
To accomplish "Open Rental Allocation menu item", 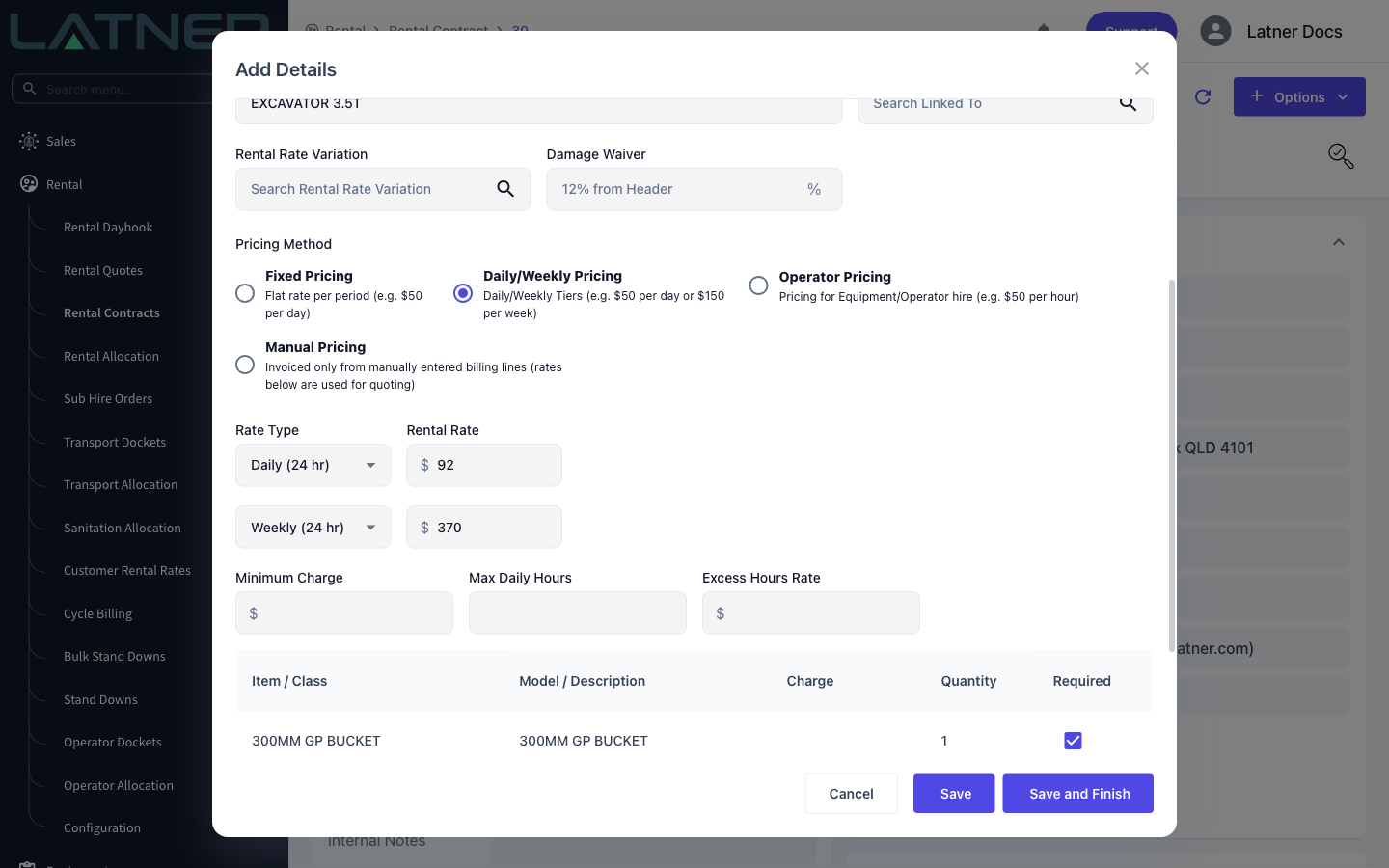I will 111,357.
